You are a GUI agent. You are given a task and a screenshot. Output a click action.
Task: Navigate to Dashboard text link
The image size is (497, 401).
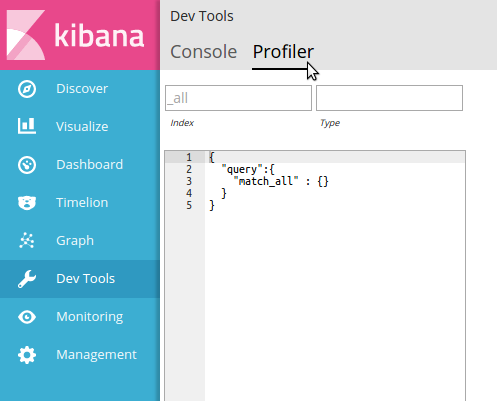89,165
